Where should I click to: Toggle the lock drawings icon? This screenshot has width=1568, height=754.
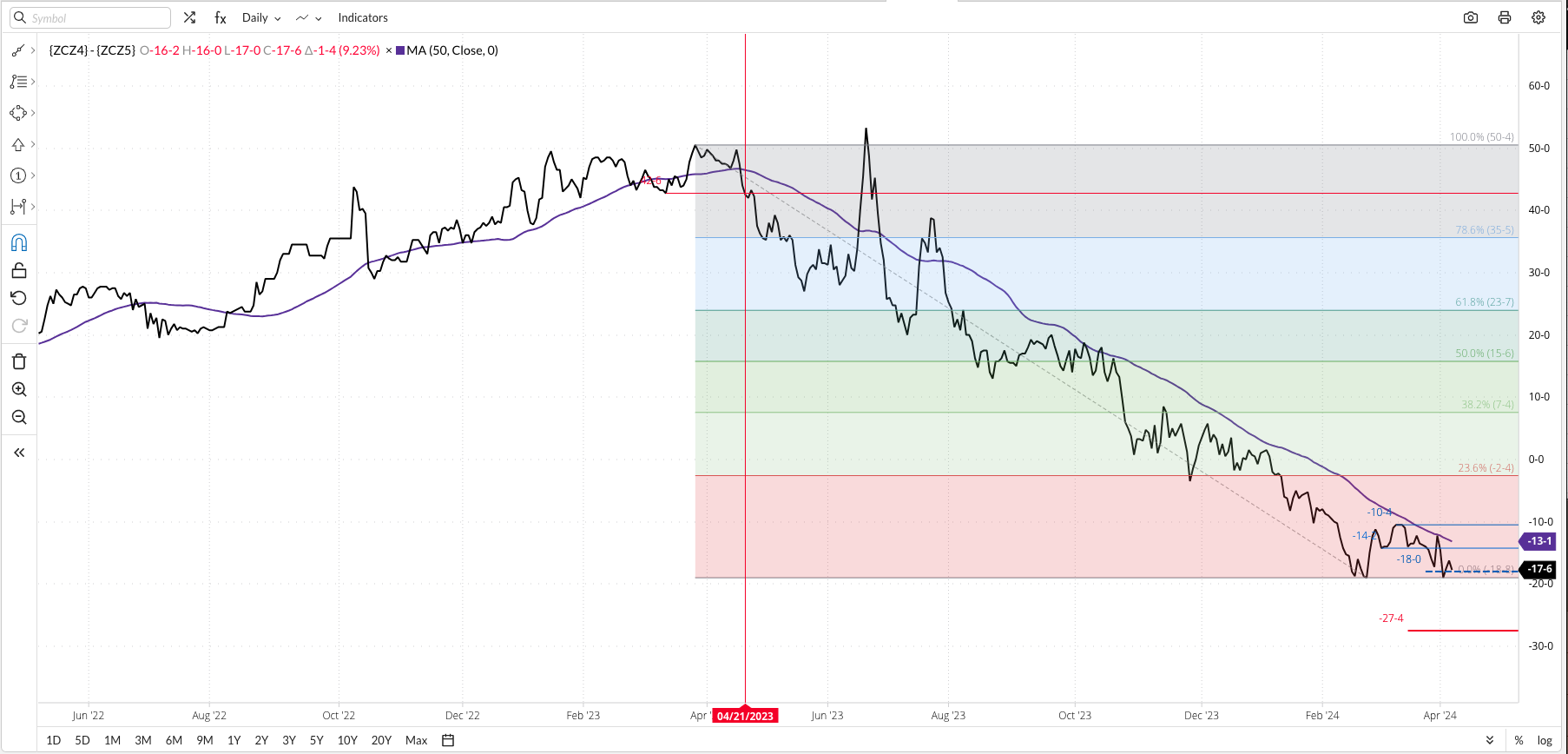click(x=19, y=270)
